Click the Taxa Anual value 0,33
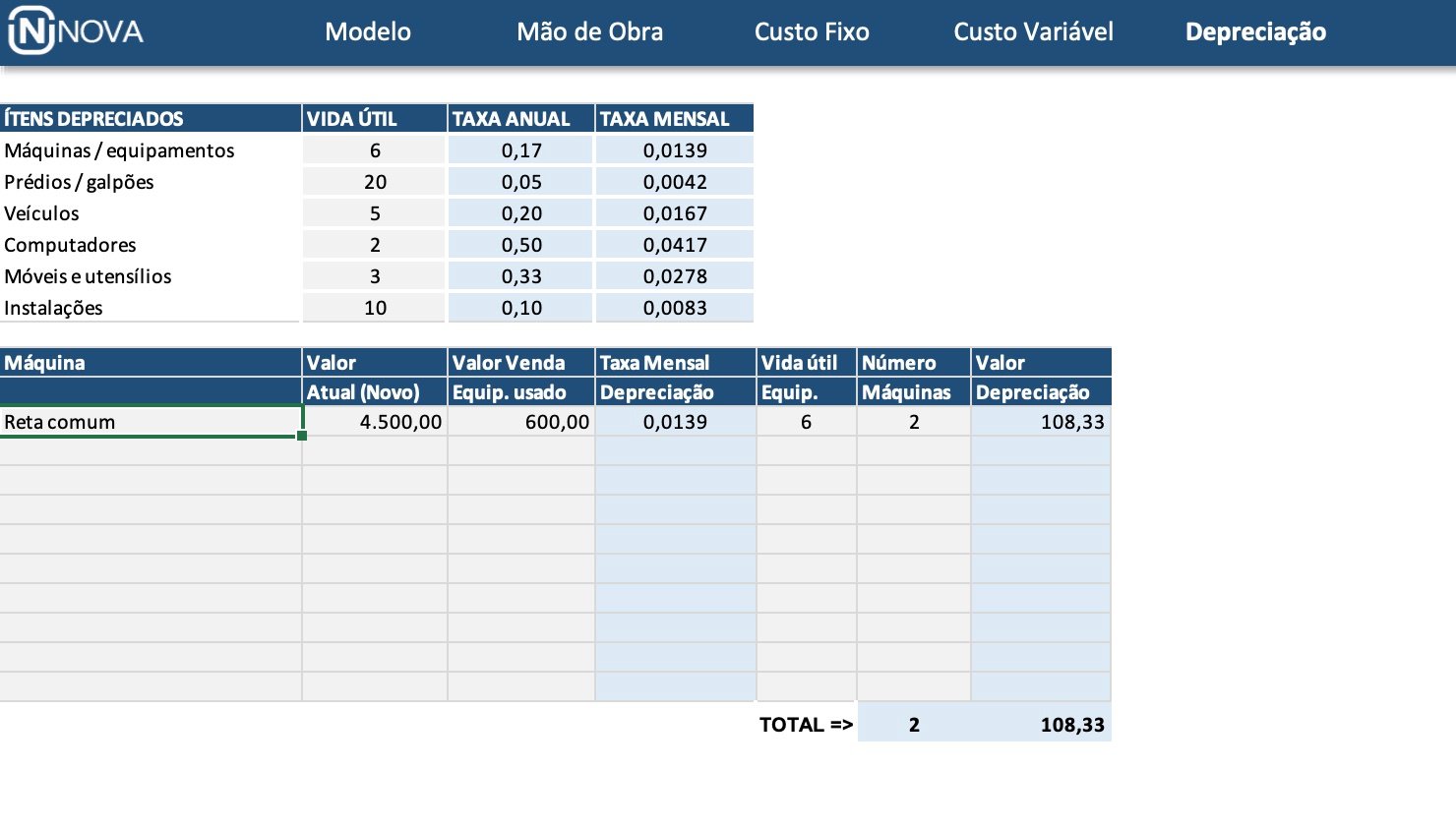The height and width of the screenshot is (830, 1456). [521, 276]
